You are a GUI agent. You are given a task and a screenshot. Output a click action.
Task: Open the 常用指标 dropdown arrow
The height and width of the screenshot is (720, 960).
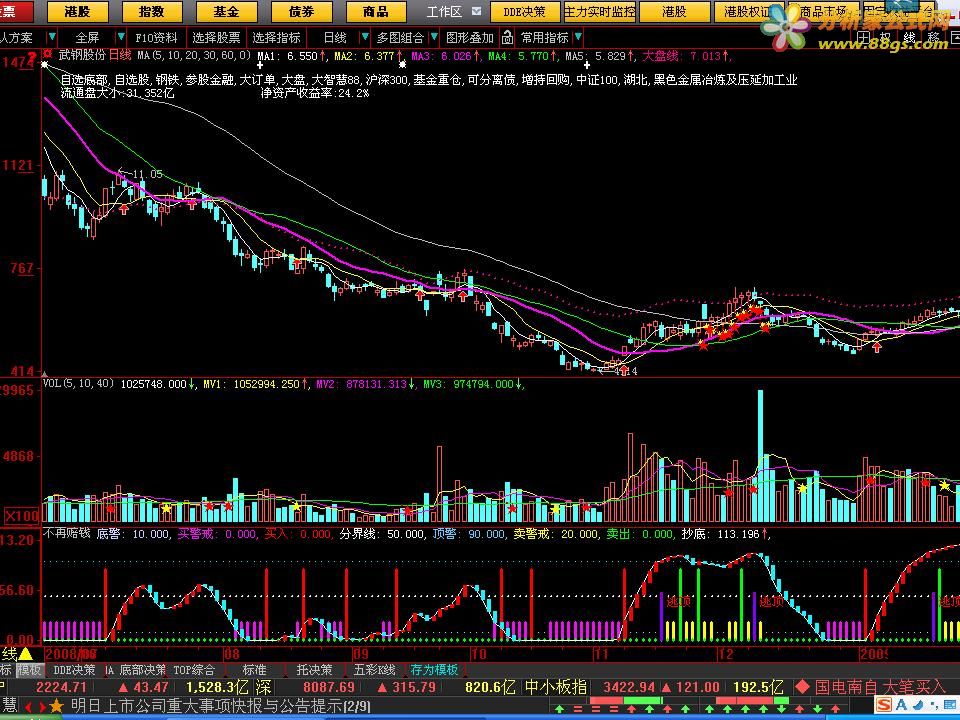tap(578, 37)
